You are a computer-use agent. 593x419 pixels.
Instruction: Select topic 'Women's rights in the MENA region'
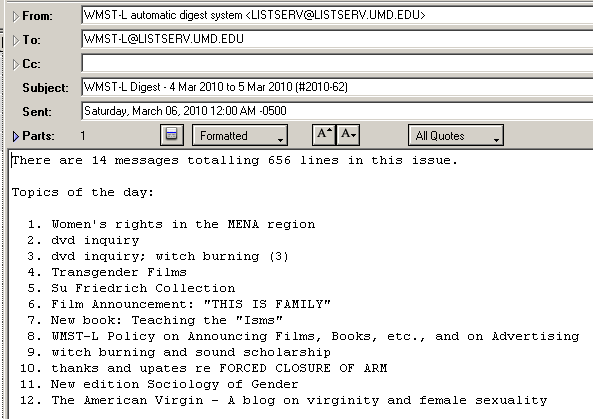(183, 224)
